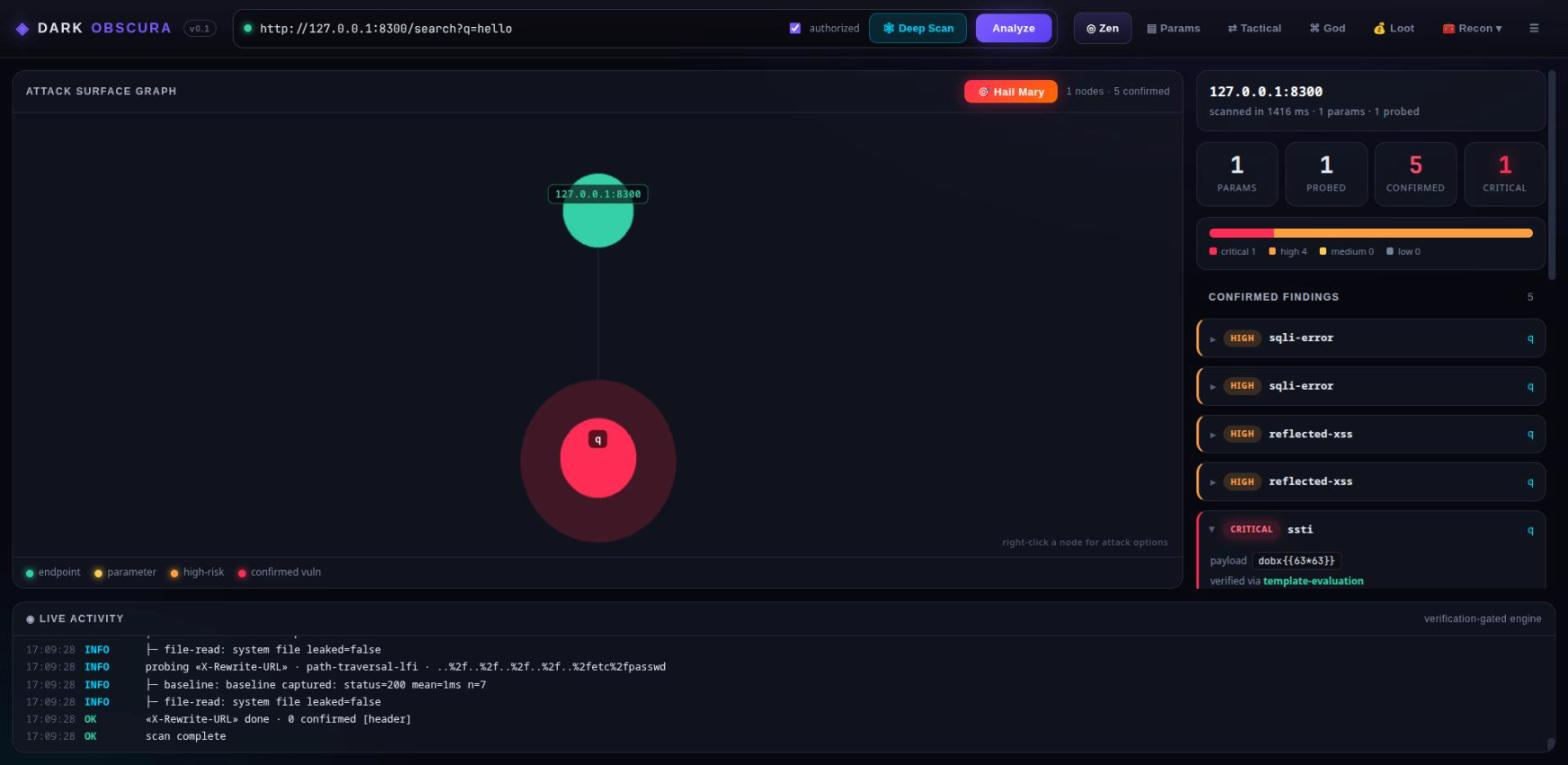Open the Recon dropdown menu
1568x765 pixels.
click(1471, 28)
